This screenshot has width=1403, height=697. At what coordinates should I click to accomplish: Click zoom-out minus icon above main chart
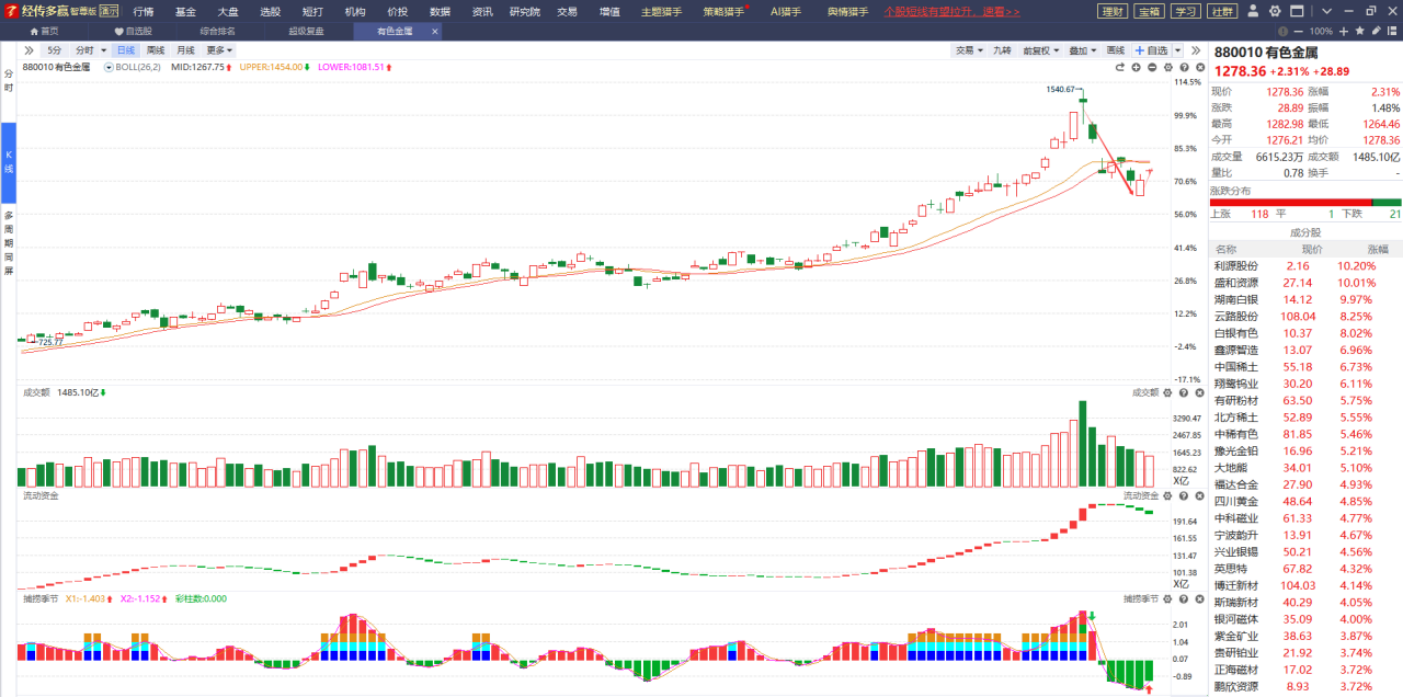tap(1152, 67)
